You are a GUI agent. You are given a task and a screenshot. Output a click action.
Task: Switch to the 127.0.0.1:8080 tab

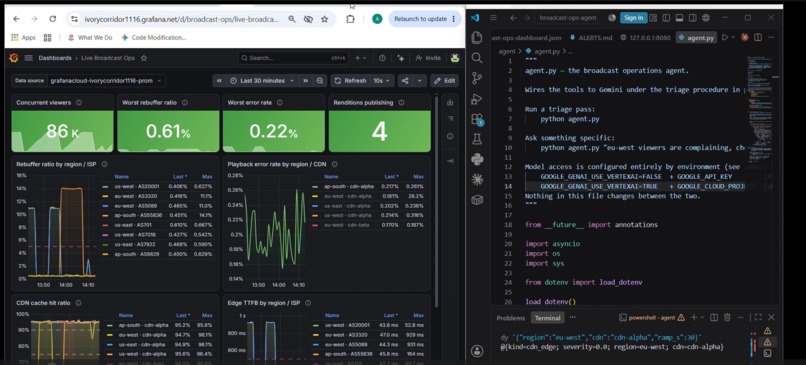[x=646, y=38]
